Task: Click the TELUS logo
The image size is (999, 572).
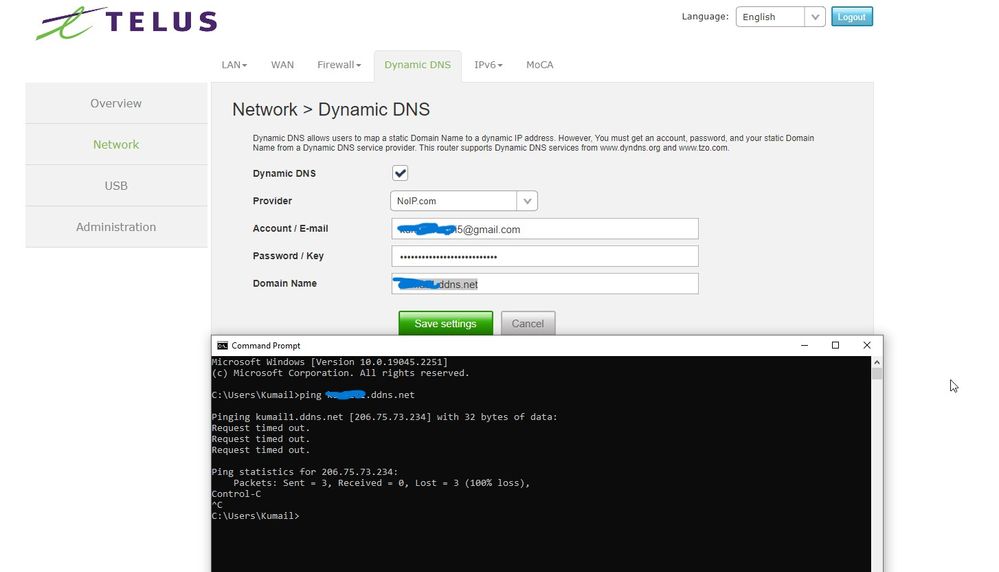Action: (x=126, y=22)
